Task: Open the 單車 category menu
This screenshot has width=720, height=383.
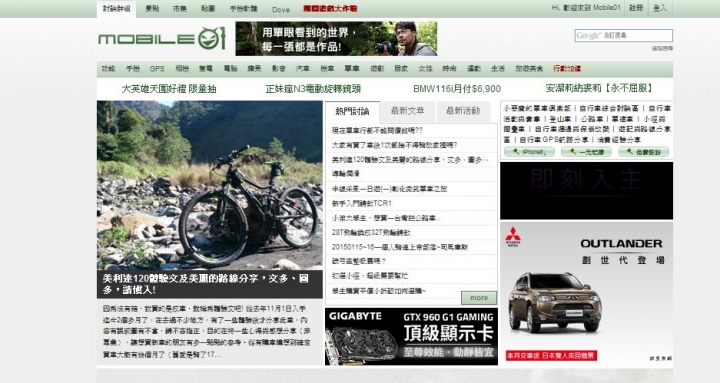Action: [x=352, y=68]
